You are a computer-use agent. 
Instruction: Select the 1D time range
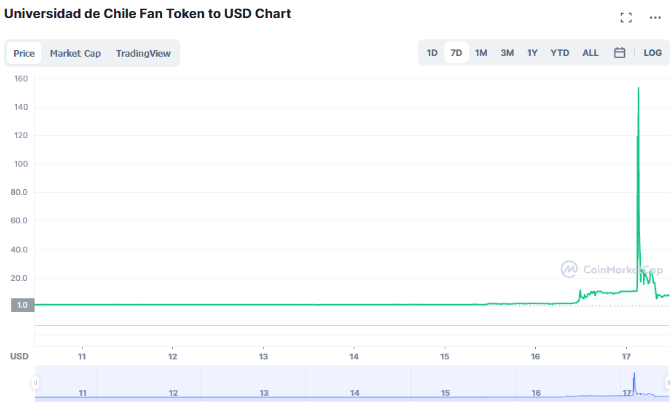432,53
